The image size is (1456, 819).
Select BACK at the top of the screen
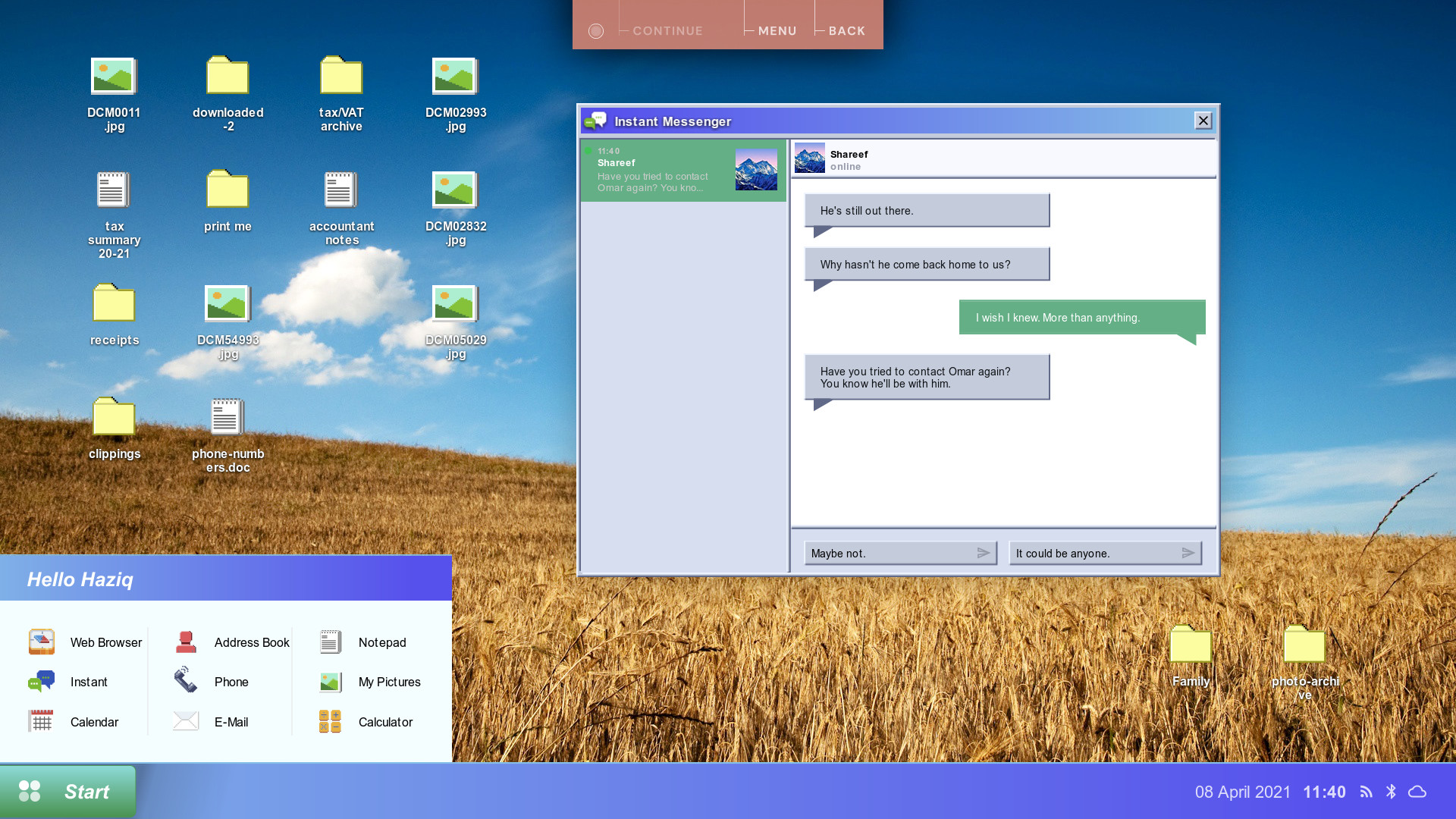[846, 30]
